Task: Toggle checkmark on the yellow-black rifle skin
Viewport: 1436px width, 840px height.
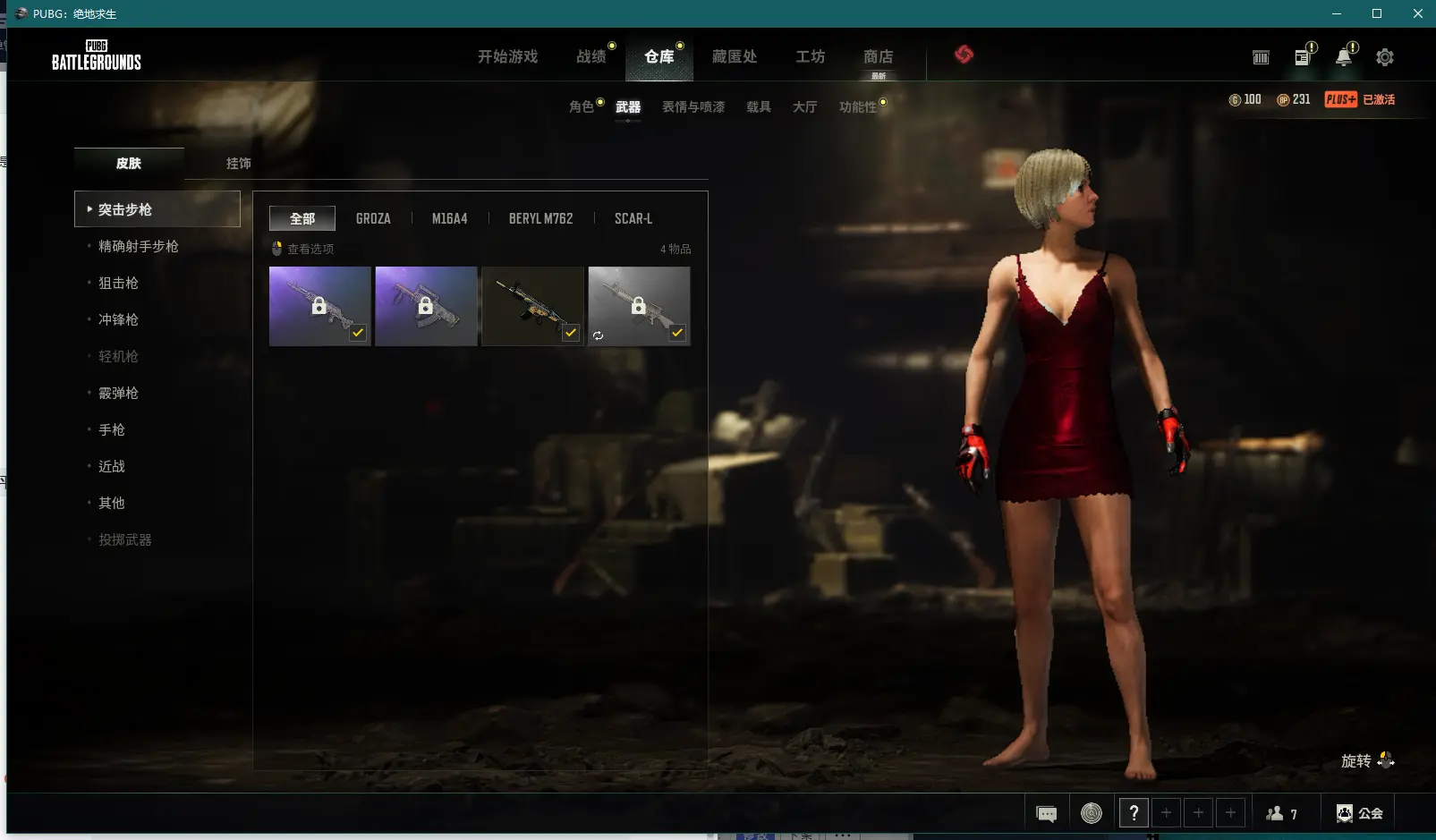Action: point(571,333)
